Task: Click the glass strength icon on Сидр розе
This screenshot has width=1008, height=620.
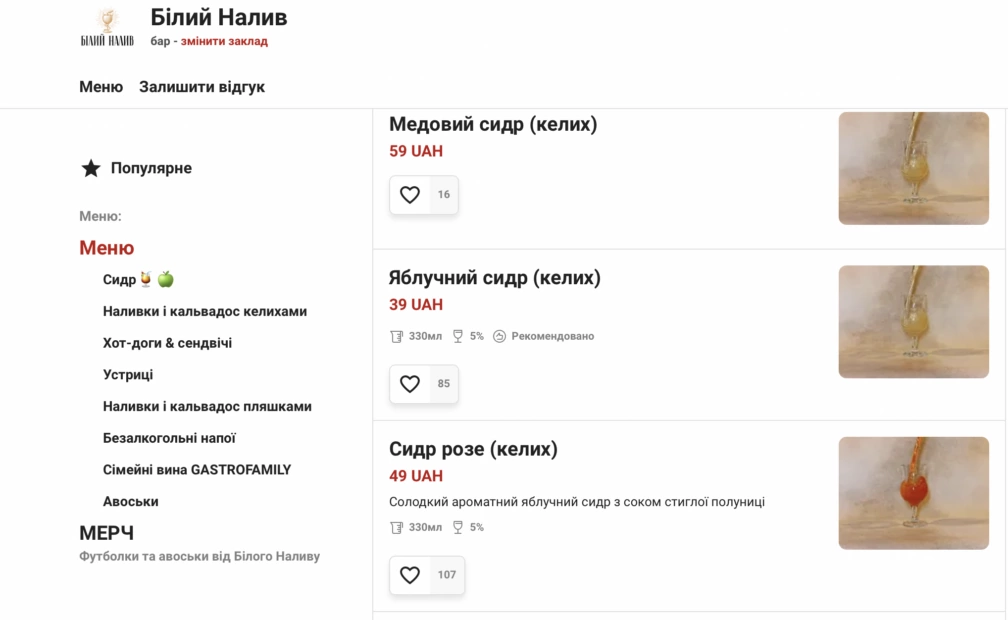Action: [x=458, y=527]
